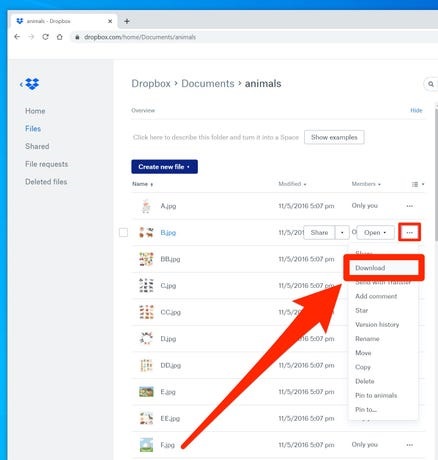Open more options for F.jpg

[x=410, y=445]
